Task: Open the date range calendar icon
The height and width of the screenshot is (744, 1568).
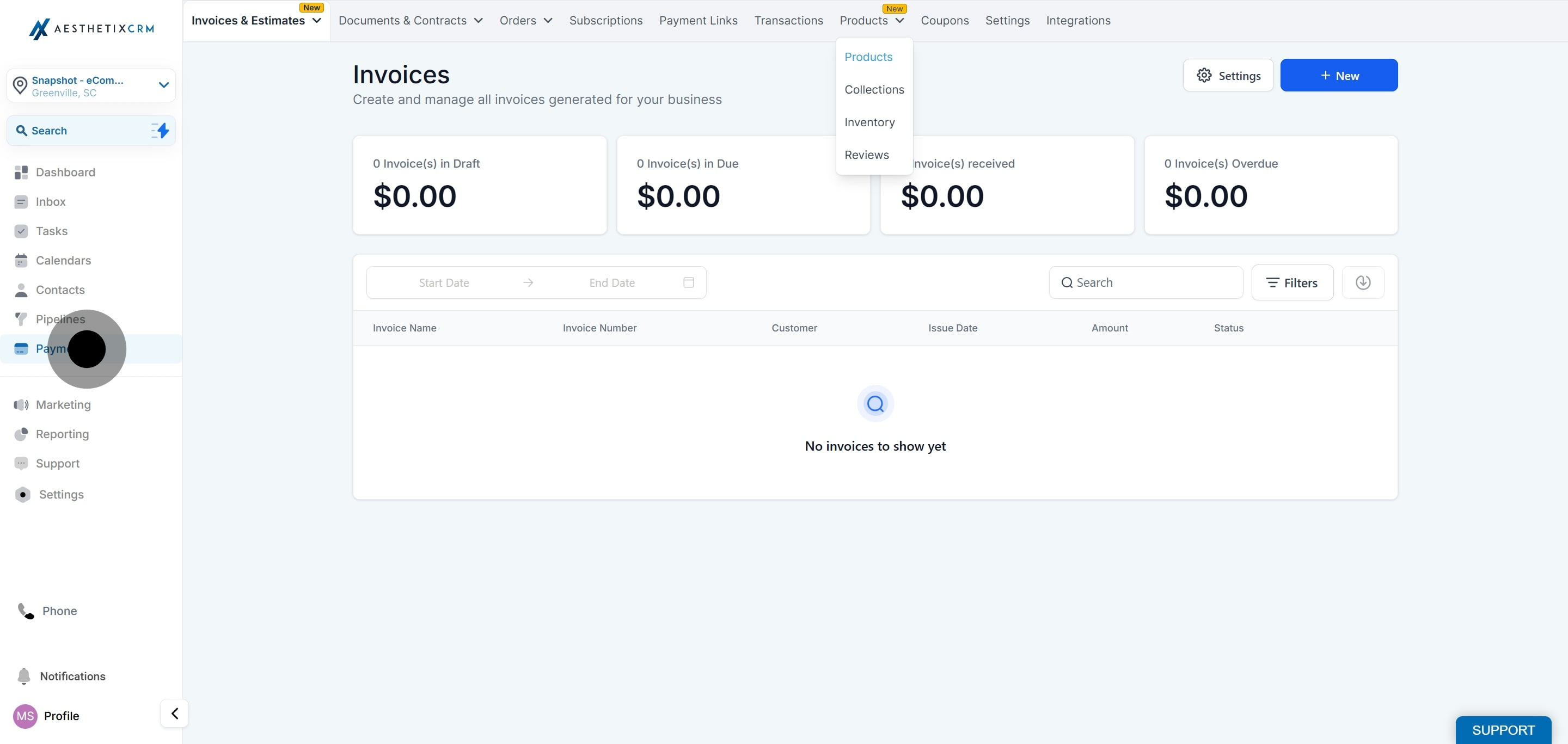Action: [x=688, y=282]
